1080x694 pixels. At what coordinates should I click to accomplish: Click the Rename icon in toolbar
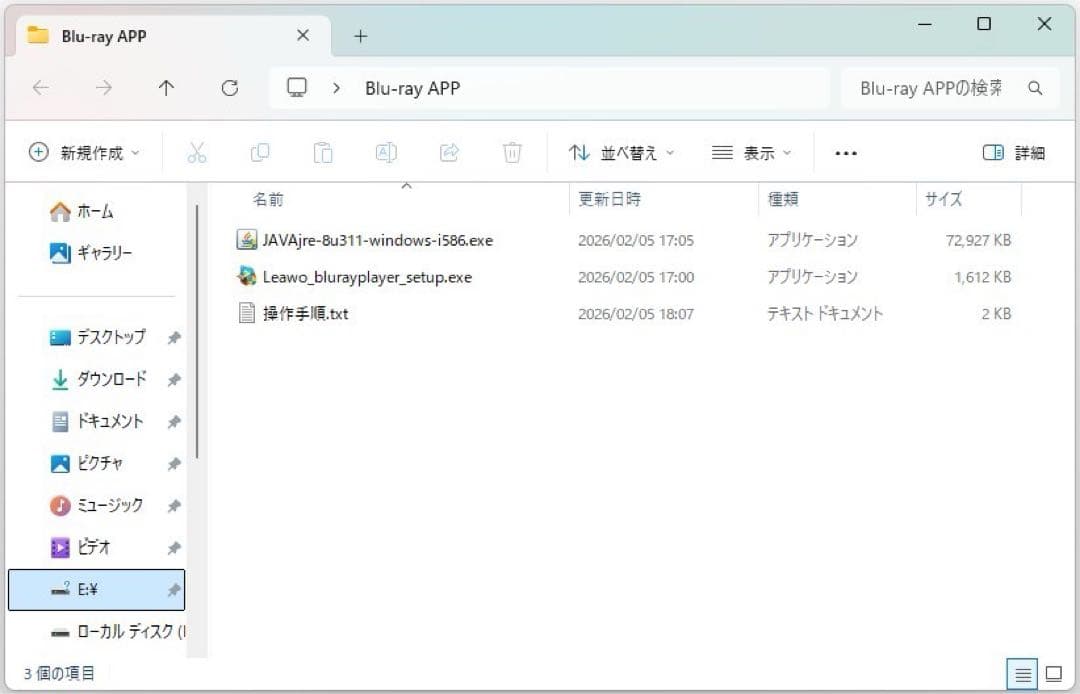(x=386, y=152)
